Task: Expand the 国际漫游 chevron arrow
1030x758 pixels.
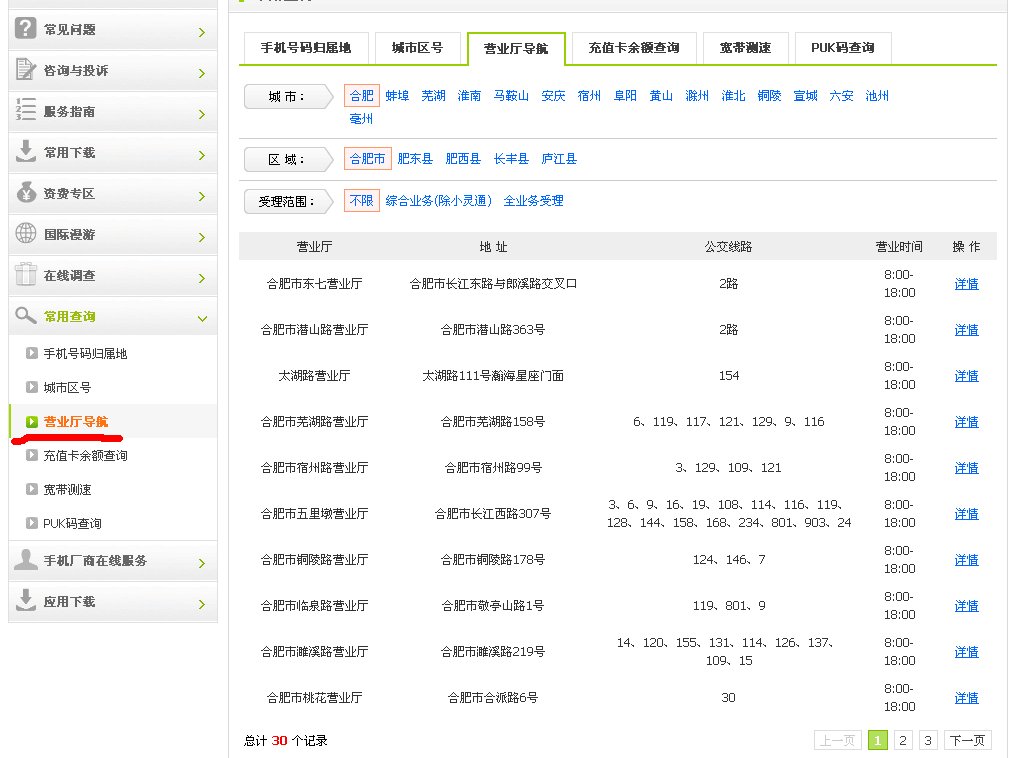Action: 202,237
